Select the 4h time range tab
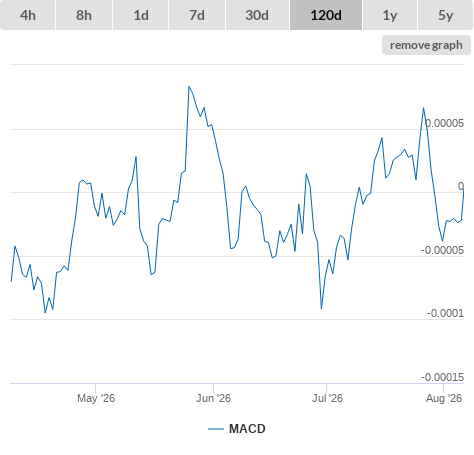Image resolution: width=474 pixels, height=455 pixels. click(x=28, y=15)
